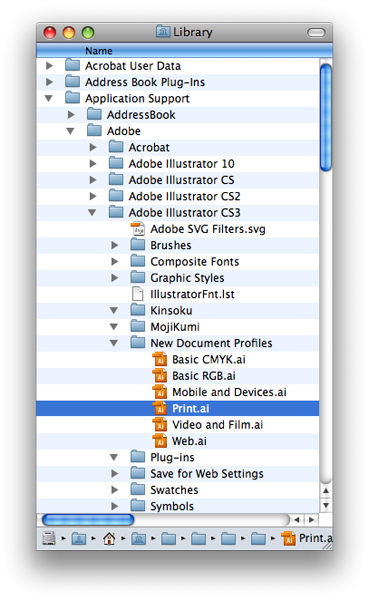
Task: Expand the Swatches folder triangle
Action: [114, 490]
